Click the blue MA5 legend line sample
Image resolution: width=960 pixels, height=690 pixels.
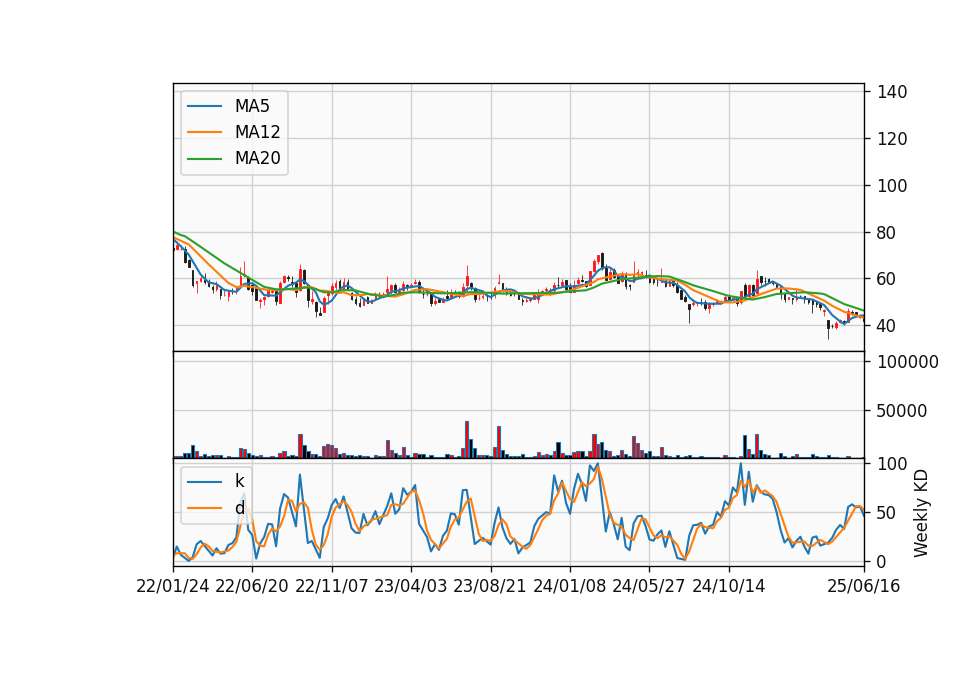pyautogui.click(x=204, y=107)
